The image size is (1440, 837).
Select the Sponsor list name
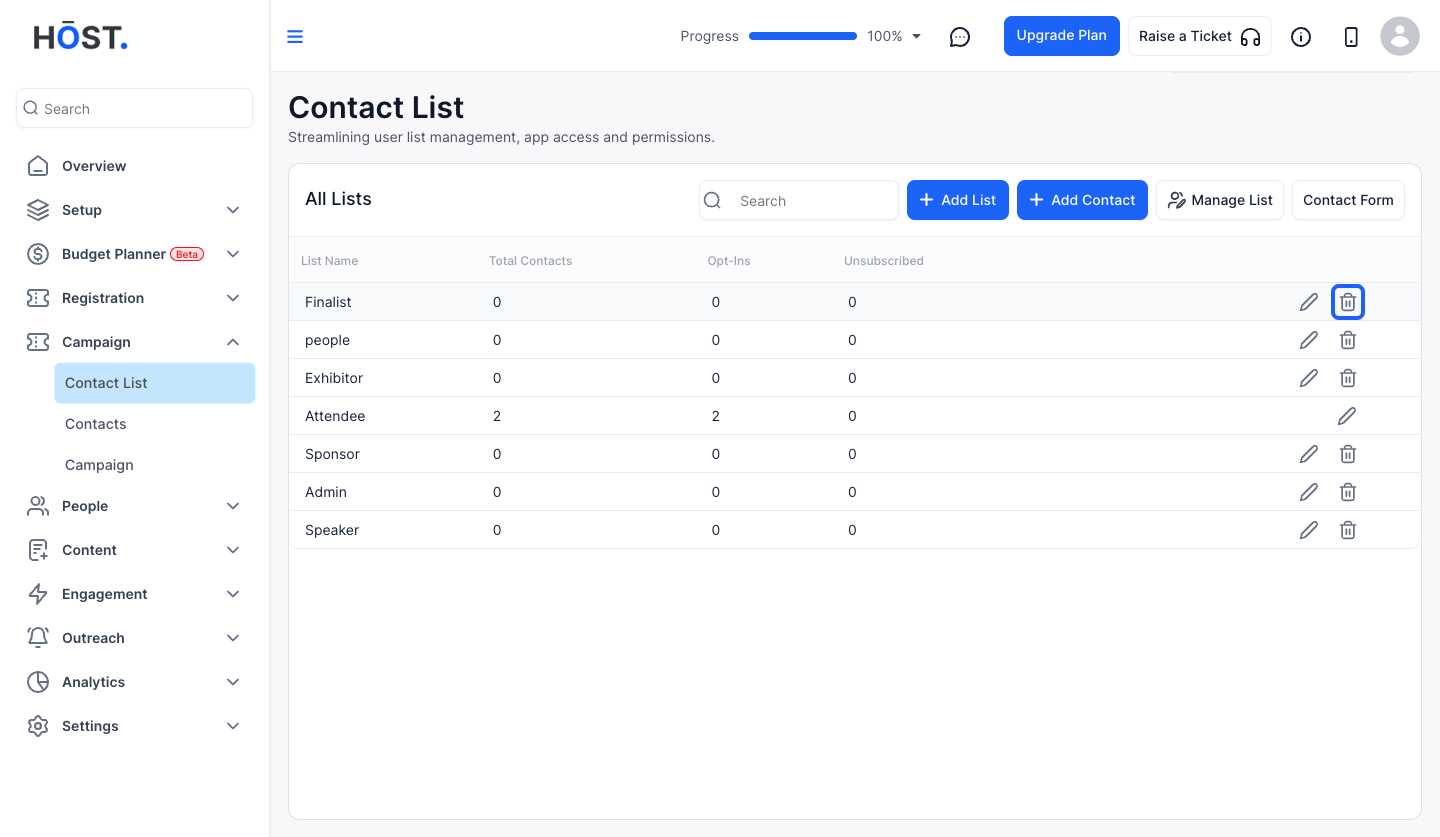(x=332, y=454)
